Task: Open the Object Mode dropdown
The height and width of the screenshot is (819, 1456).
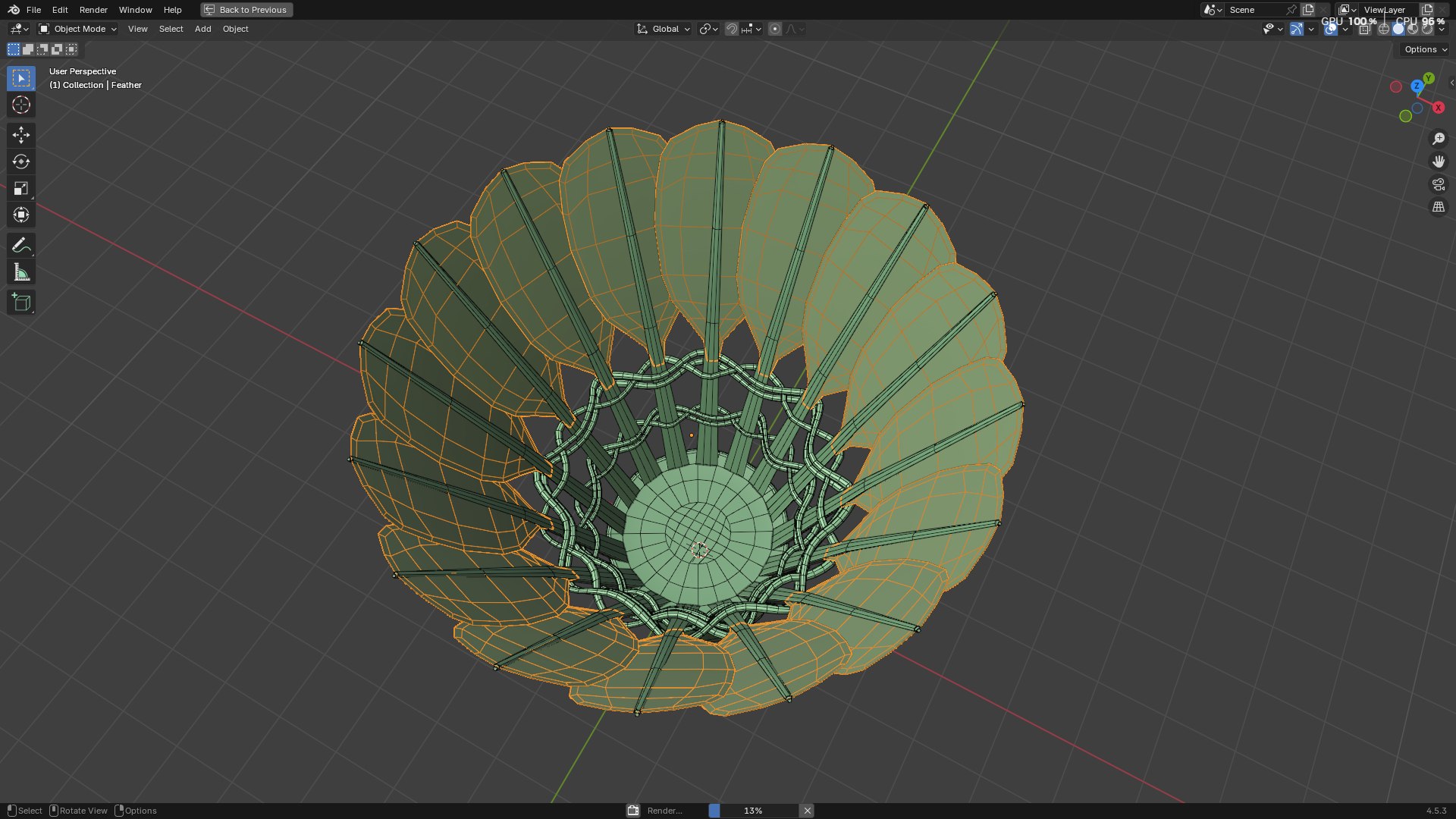Action: point(77,29)
